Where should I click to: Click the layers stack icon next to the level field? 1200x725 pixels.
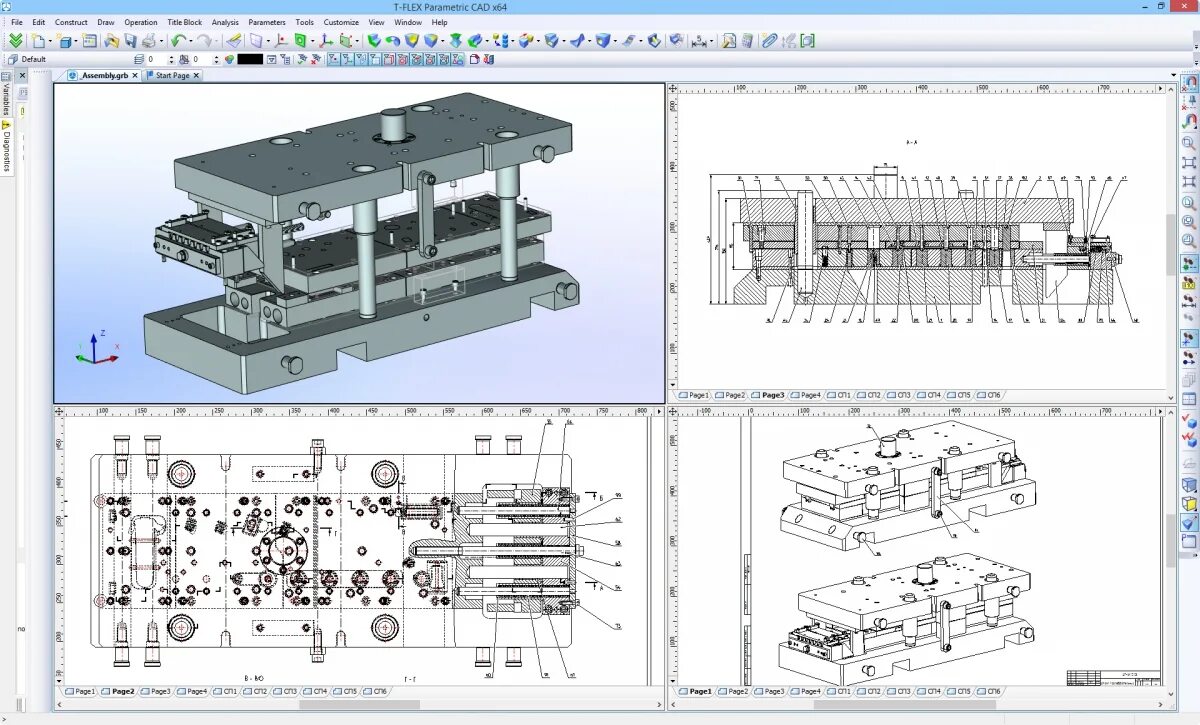138,59
